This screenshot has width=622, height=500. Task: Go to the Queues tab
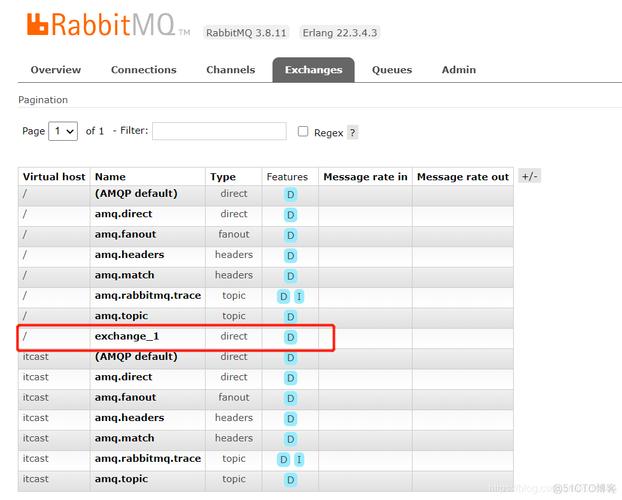point(392,70)
